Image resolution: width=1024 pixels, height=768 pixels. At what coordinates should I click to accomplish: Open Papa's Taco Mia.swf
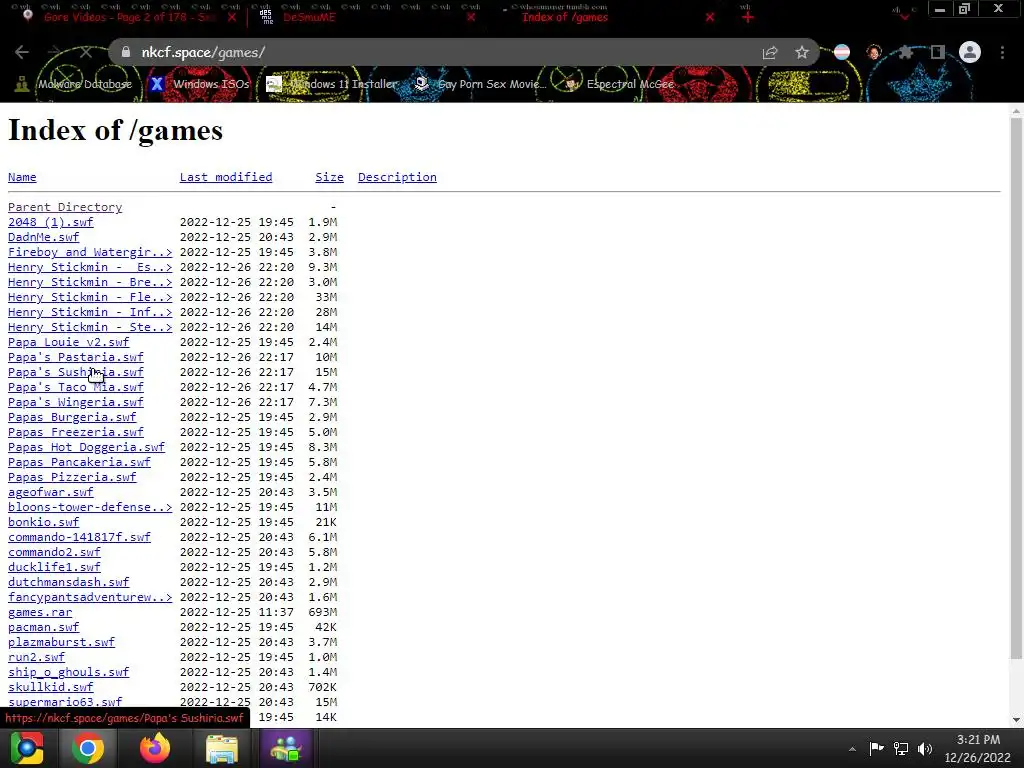pos(76,387)
